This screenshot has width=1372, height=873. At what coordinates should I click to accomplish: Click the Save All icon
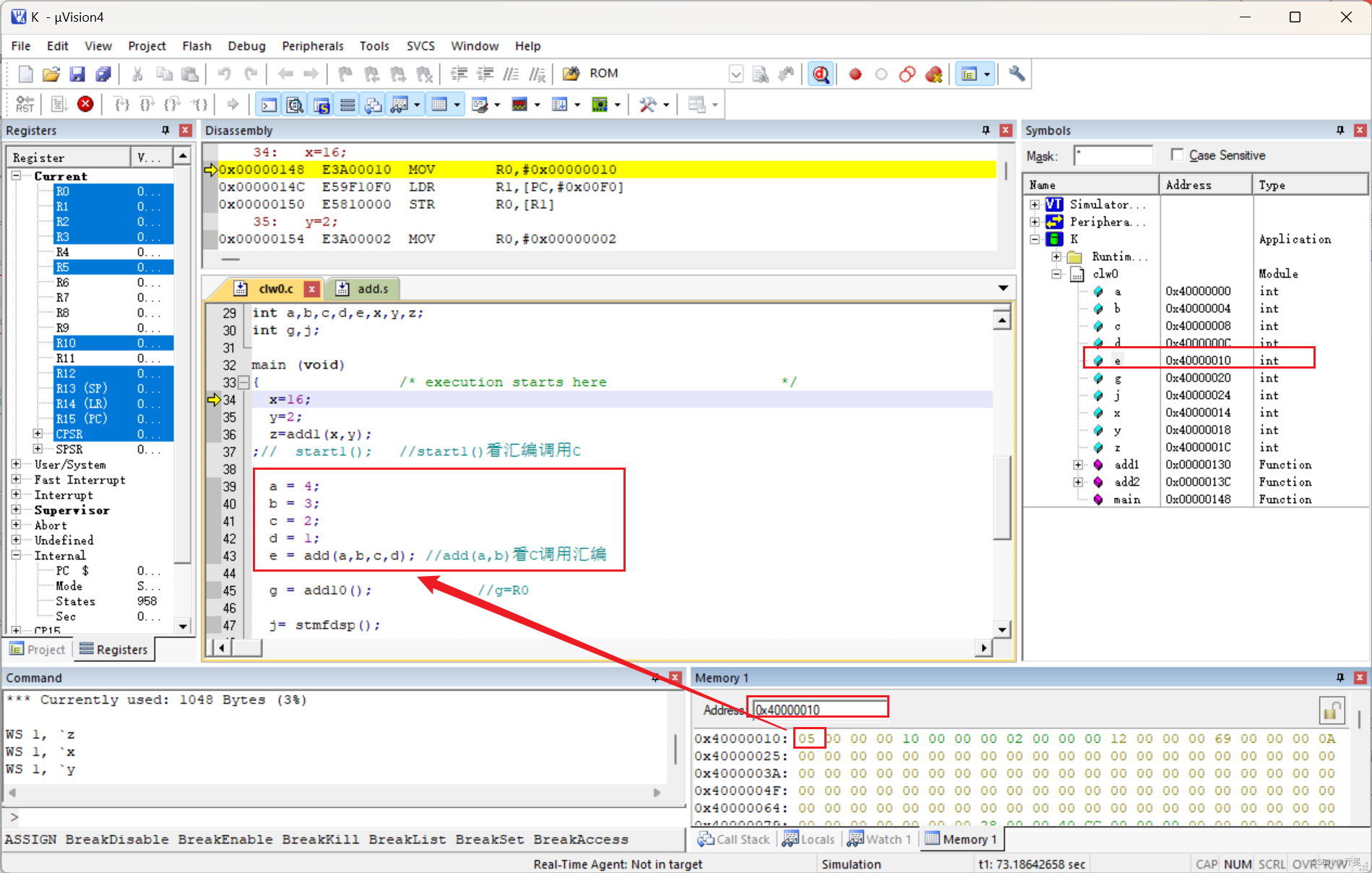pyautogui.click(x=103, y=74)
